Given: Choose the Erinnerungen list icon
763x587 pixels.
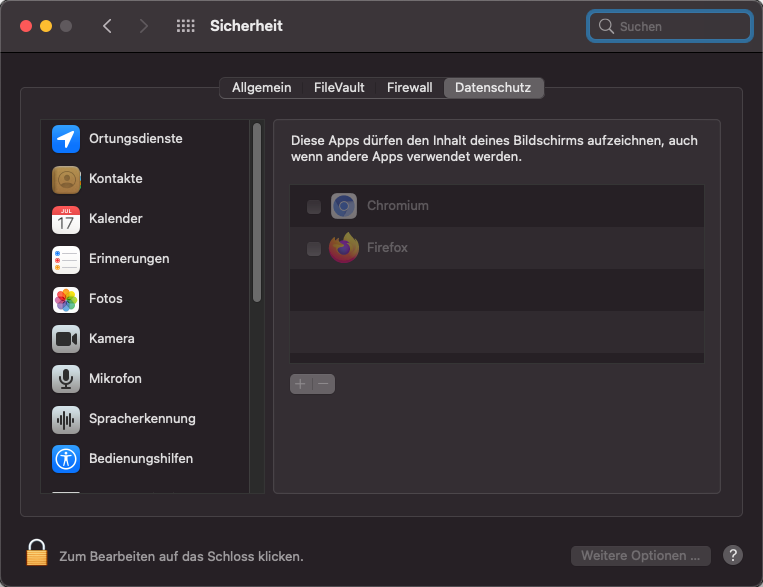Looking at the screenshot, I should tap(66, 259).
